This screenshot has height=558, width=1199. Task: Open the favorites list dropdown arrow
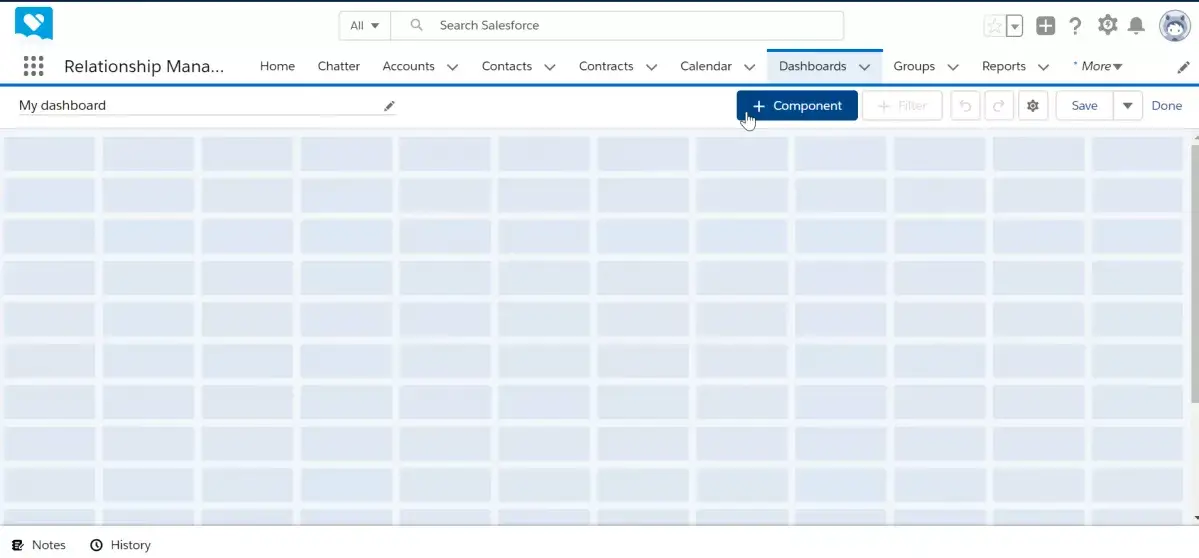(x=1015, y=26)
